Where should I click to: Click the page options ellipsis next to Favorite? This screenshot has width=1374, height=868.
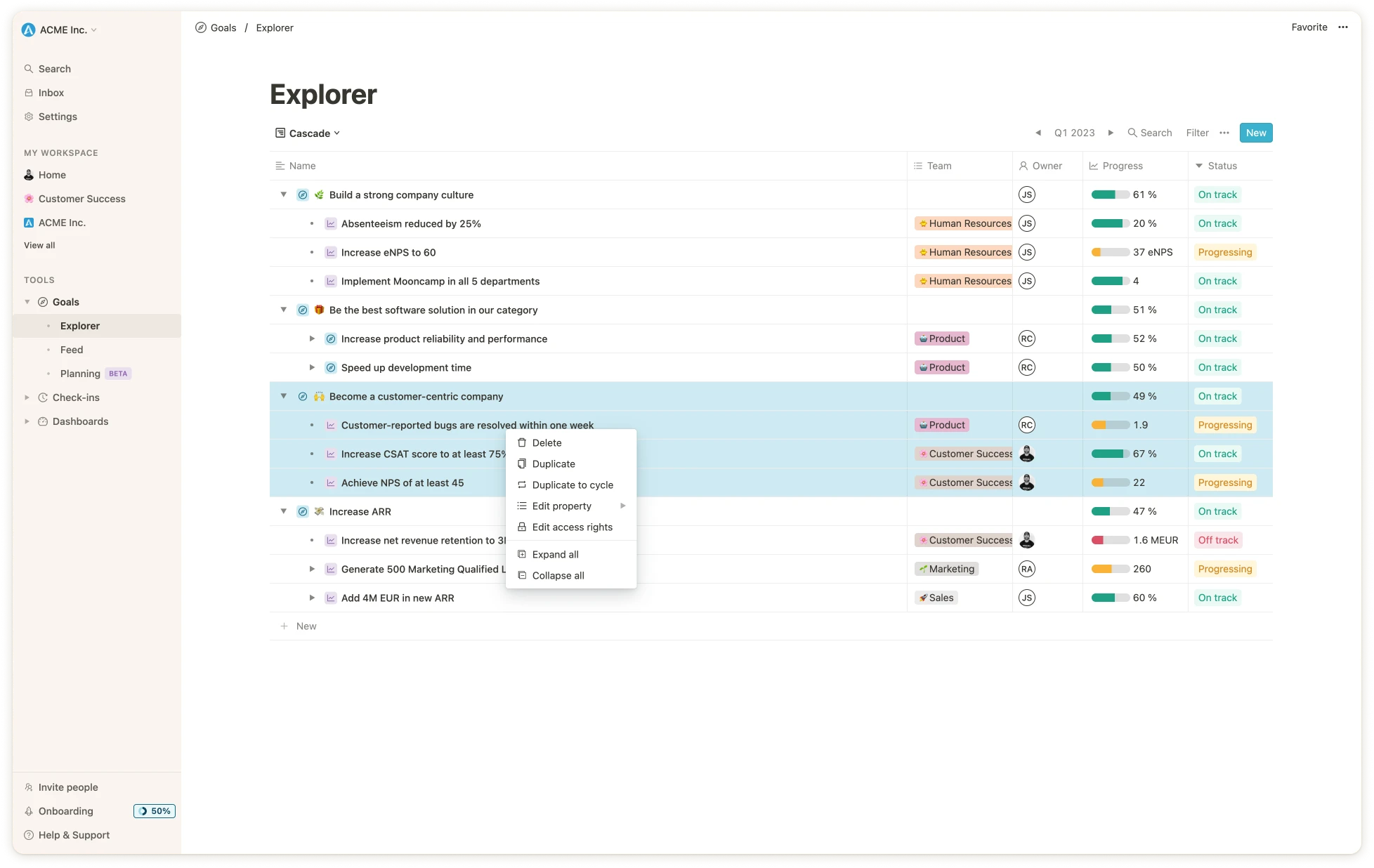pyautogui.click(x=1343, y=27)
